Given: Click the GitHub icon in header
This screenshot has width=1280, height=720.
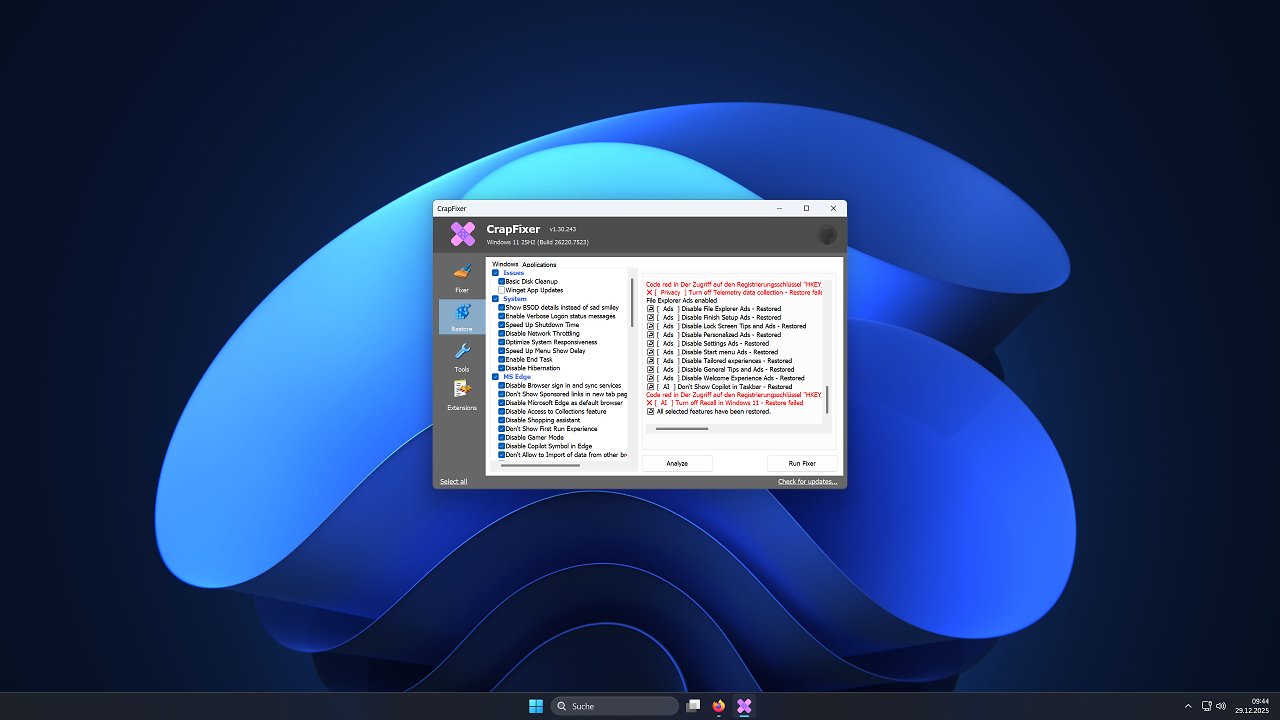Looking at the screenshot, I should click(x=826, y=234).
